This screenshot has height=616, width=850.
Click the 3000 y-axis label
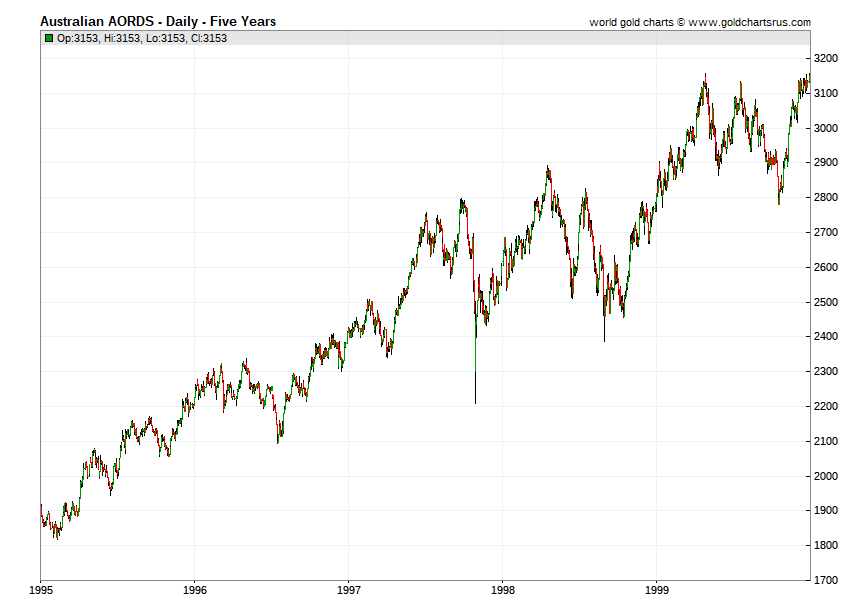tap(826, 128)
